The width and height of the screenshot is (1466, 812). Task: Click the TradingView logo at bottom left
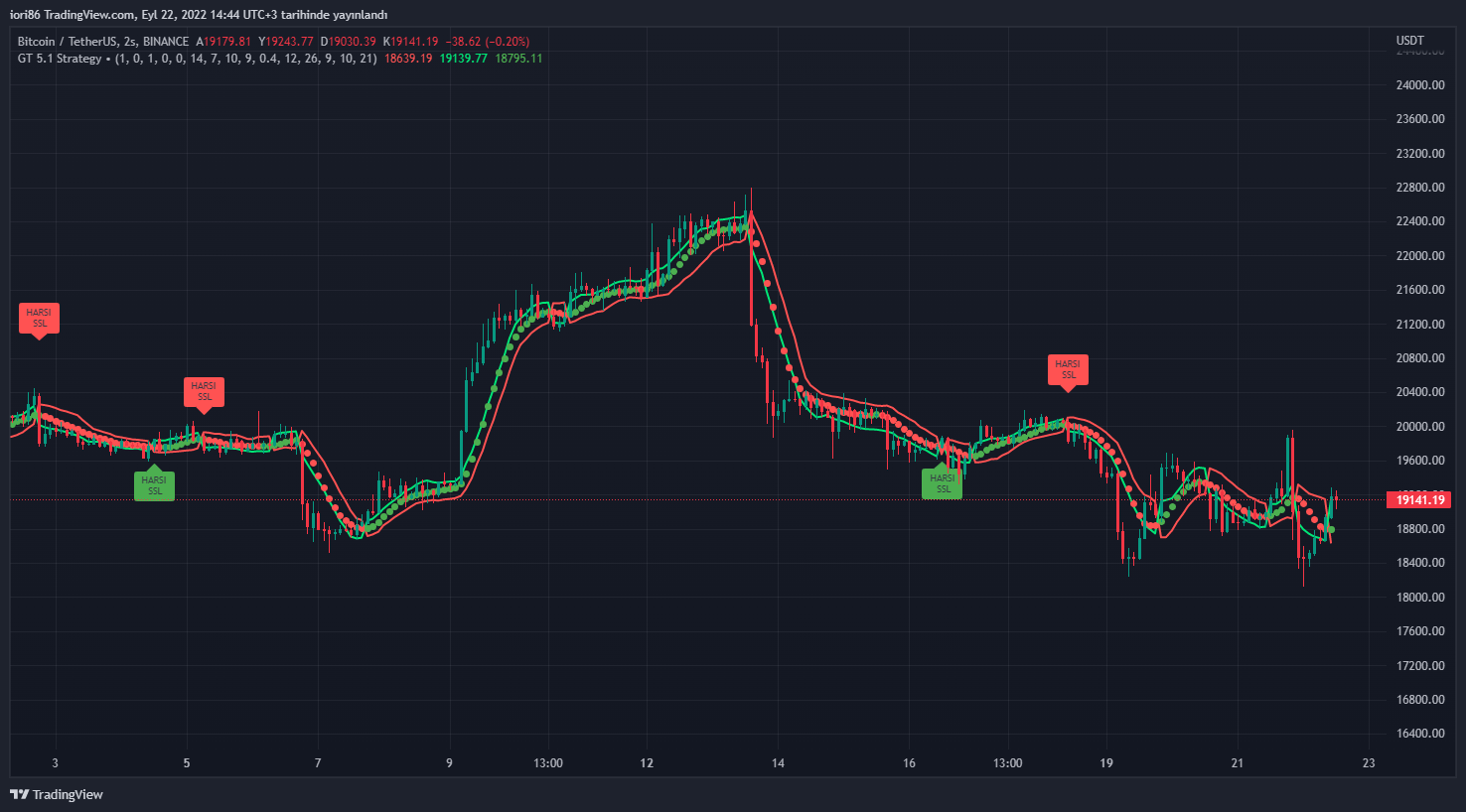coord(57,794)
